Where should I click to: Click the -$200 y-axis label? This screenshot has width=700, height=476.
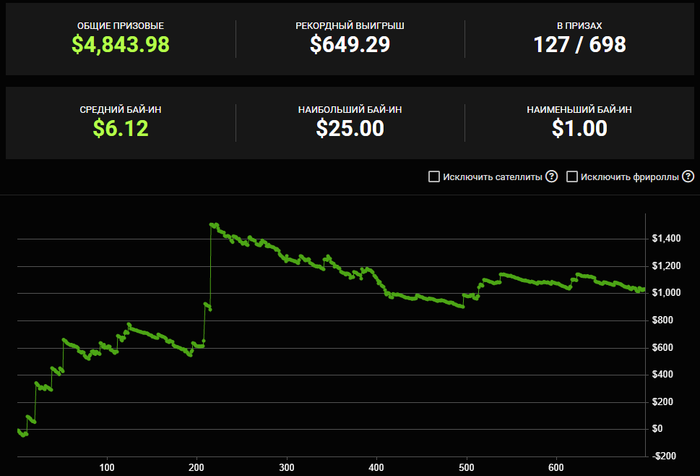[x=664, y=456]
